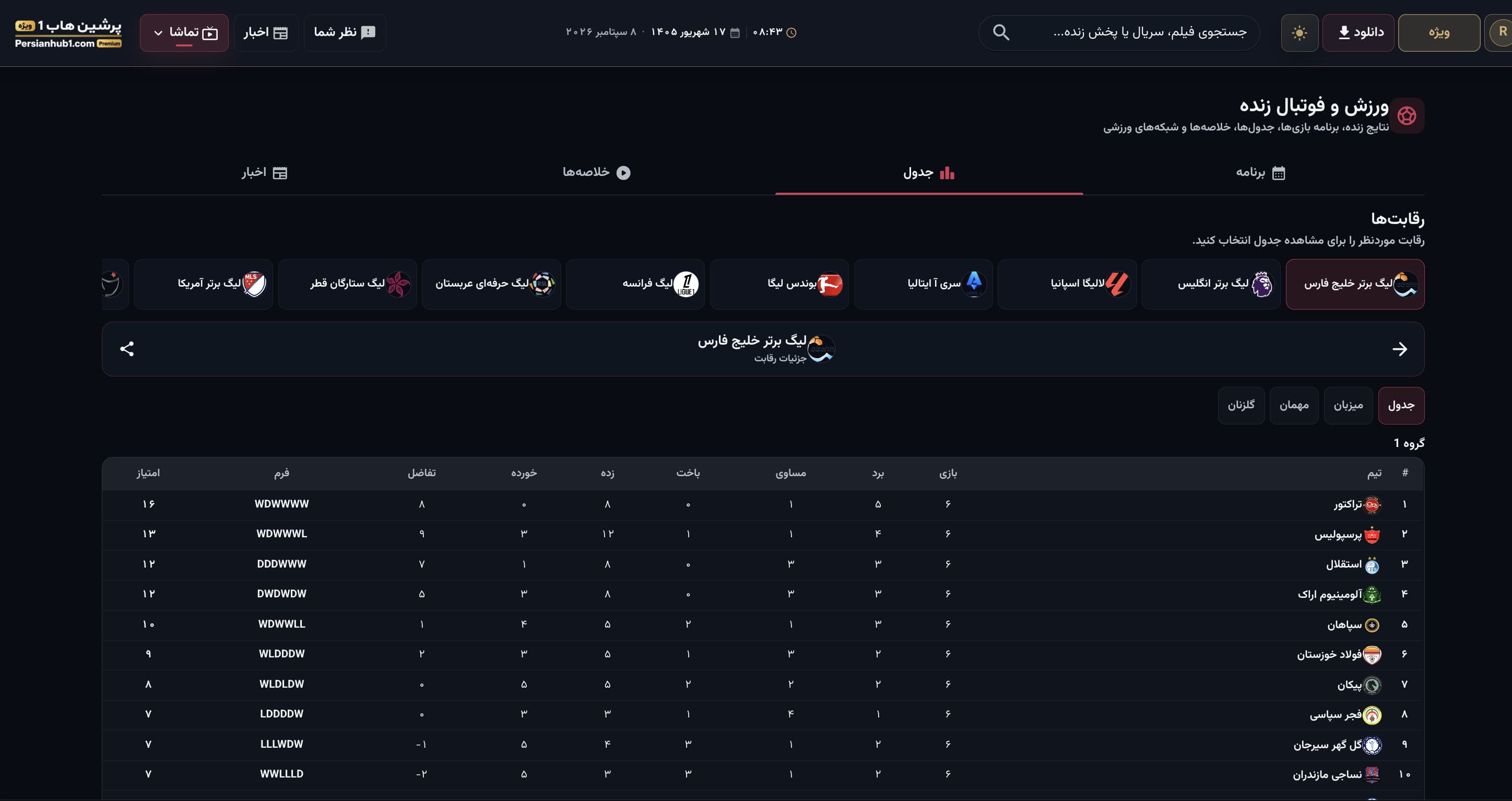Screen dimensions: 1512x801
Task: Select the گلزنان filter chip
Action: tap(1241, 405)
